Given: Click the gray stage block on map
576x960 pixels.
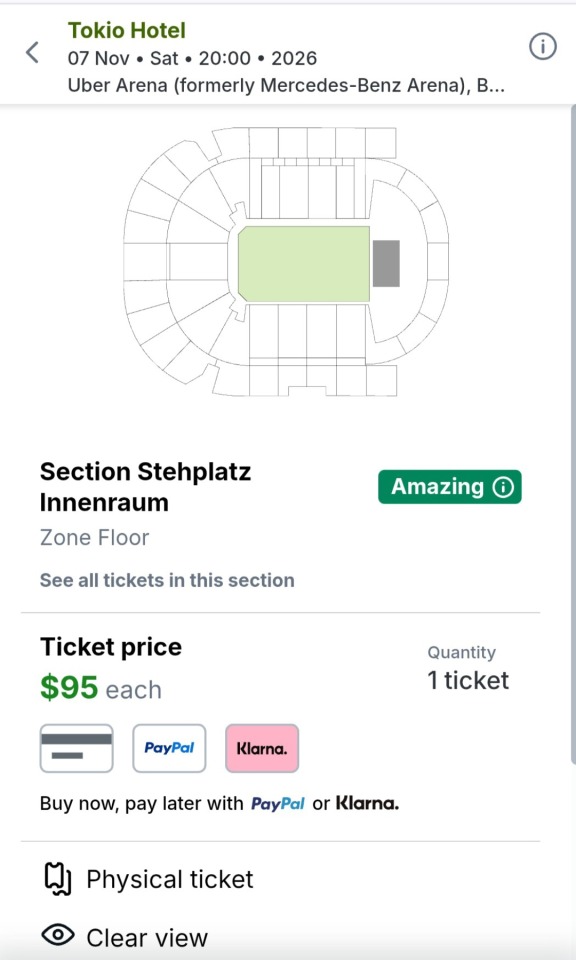Looking at the screenshot, I should click(386, 263).
